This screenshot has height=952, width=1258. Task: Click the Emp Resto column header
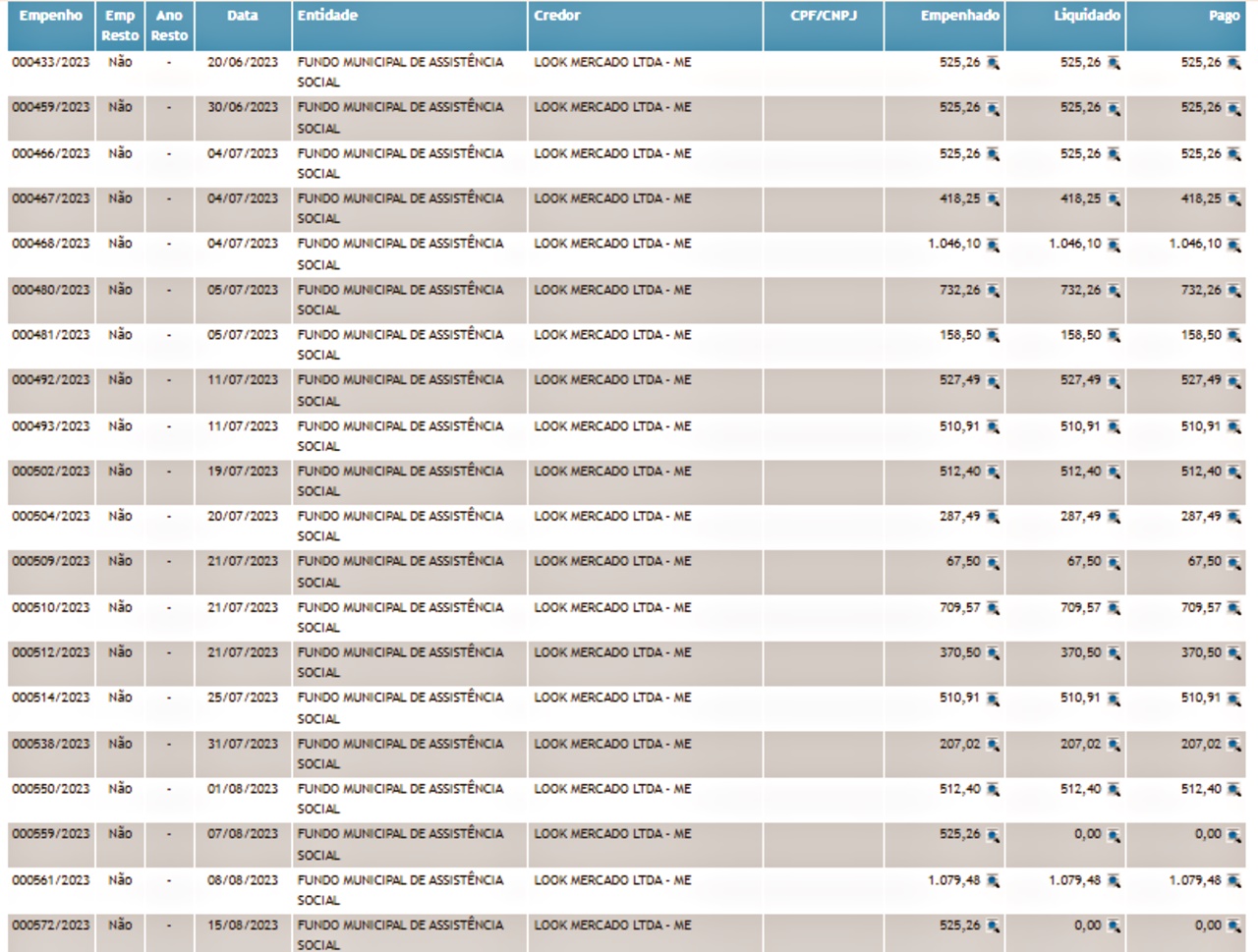(x=120, y=26)
